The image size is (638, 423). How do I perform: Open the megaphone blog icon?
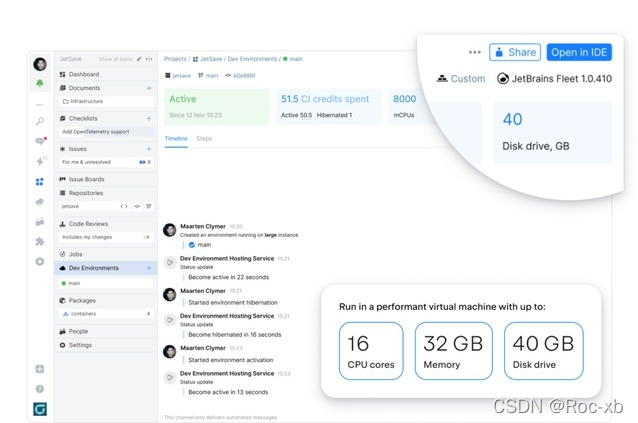click(x=39, y=202)
